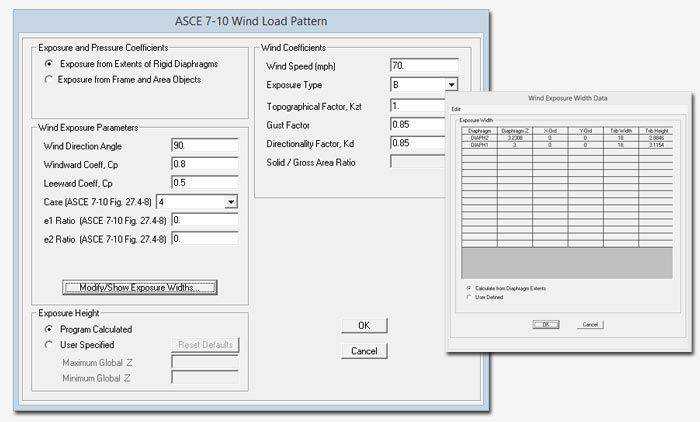This screenshot has height=422, width=700.
Task: Click the Directionality Factor, Kd field
Action: point(418,143)
